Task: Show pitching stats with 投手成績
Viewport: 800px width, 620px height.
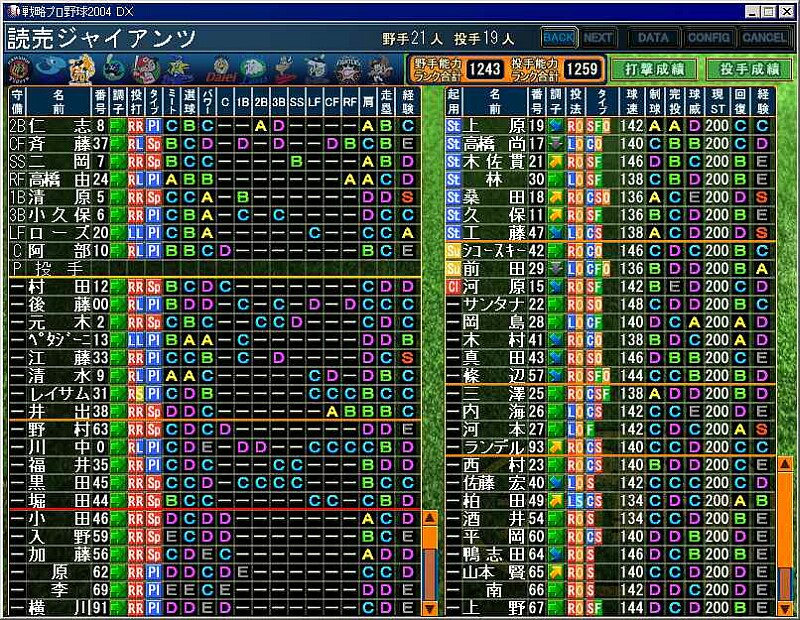Action: click(x=749, y=69)
